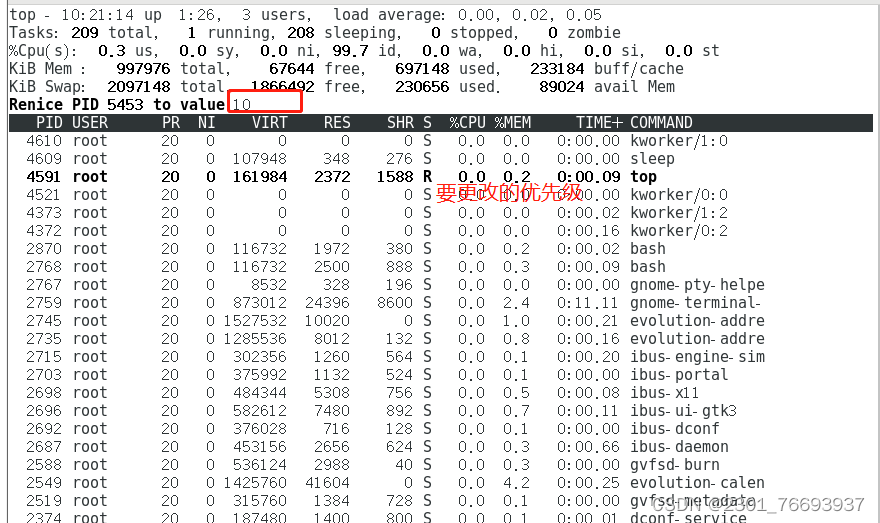
Task: Click the 873012 VIRT value
Action: pos(260,302)
